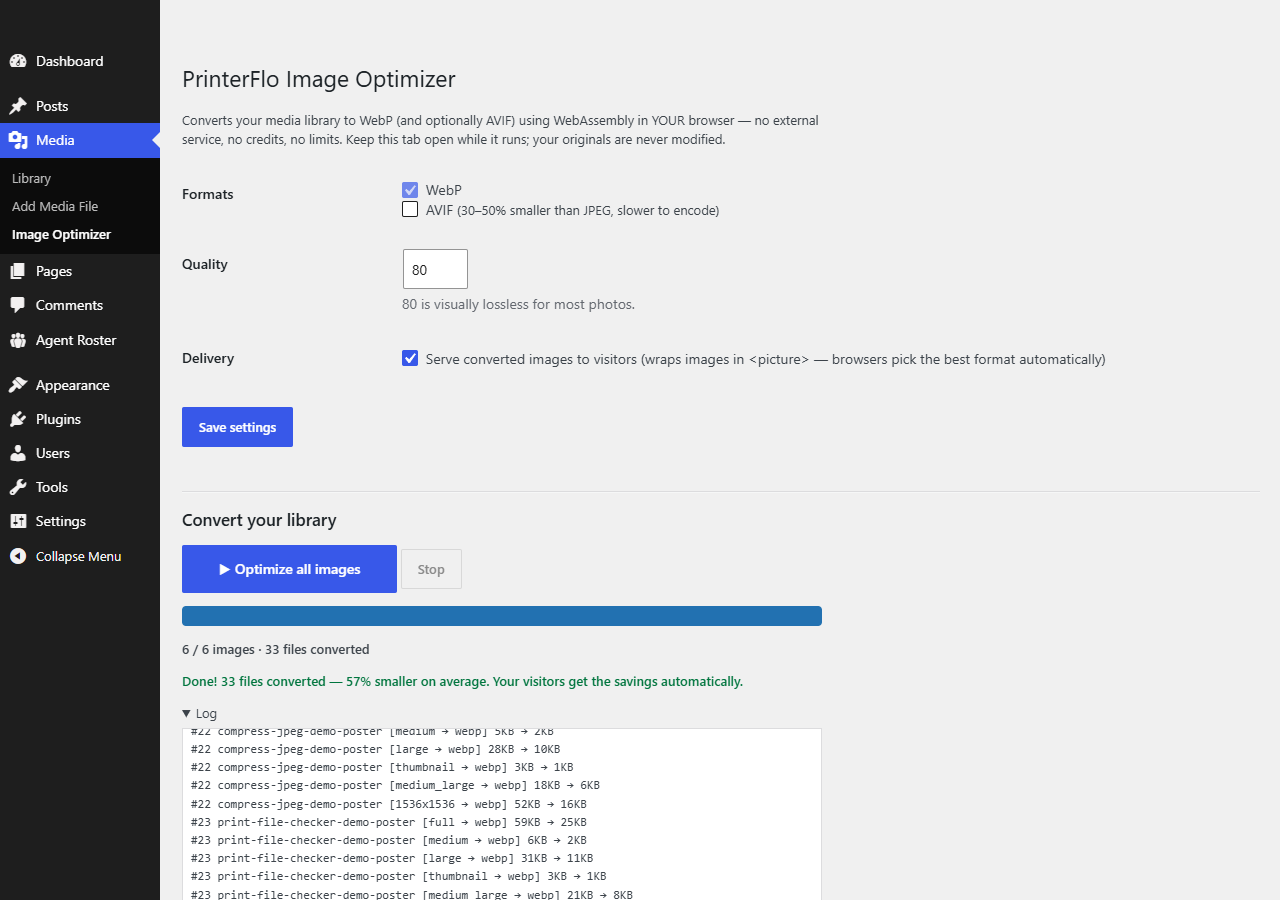Click the Collapse Menu arrow icon
Image resolution: width=1280 pixels, height=900 pixels.
tap(18, 556)
